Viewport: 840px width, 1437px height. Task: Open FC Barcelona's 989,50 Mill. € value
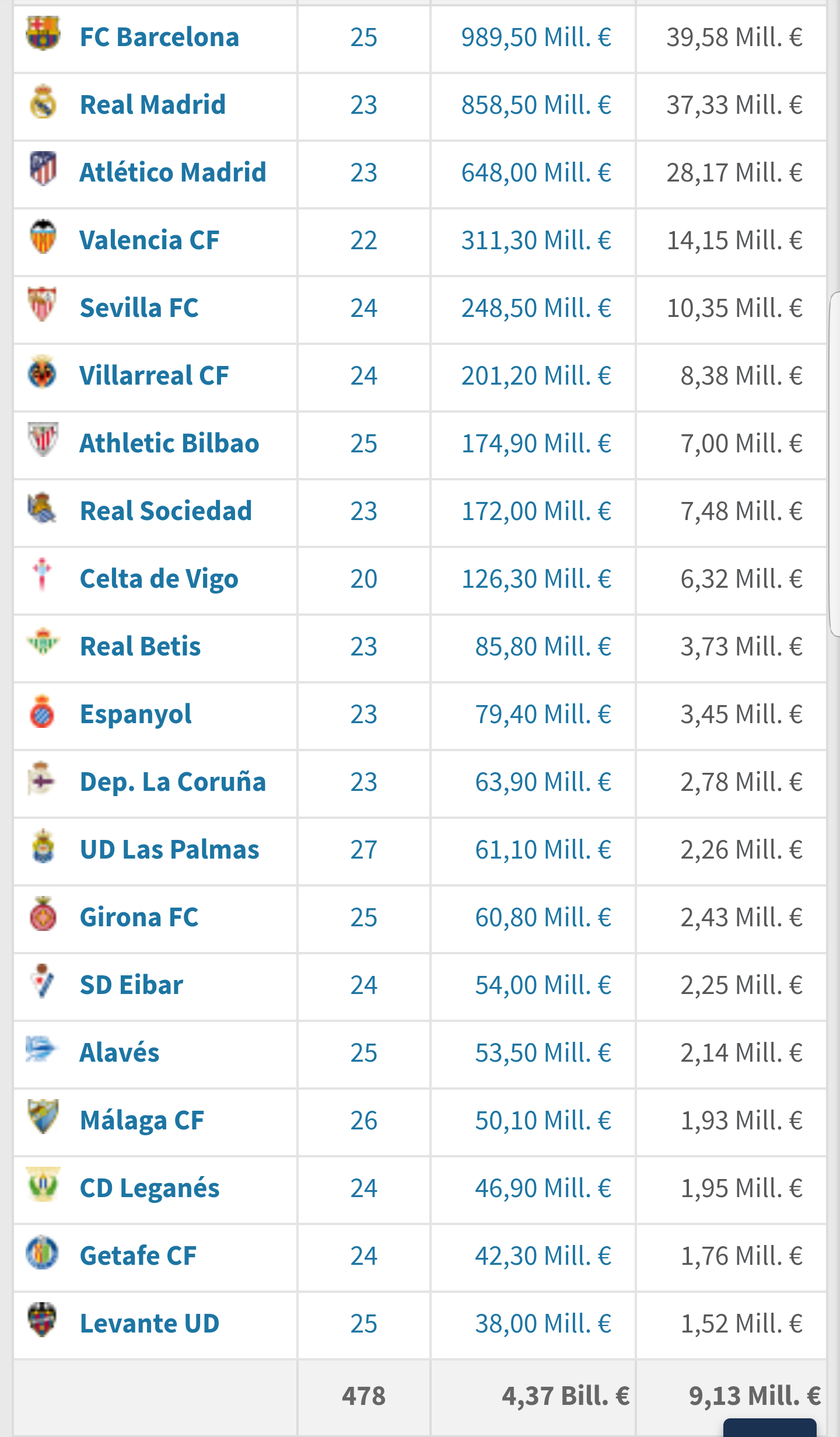coord(536,38)
